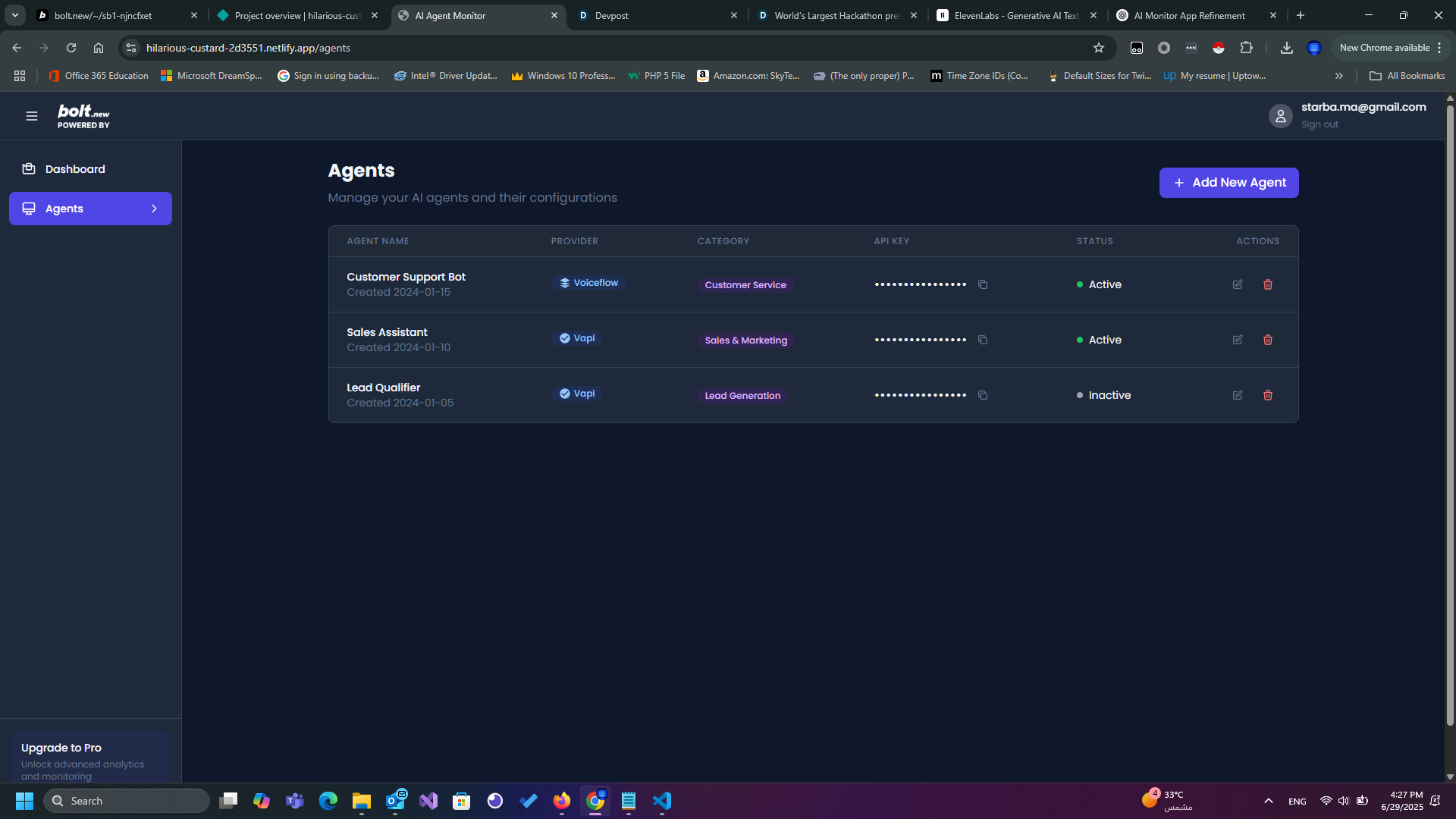Open the Chrome extensions puzzle icon
Screen dimensions: 1456x819
[x=1246, y=48]
